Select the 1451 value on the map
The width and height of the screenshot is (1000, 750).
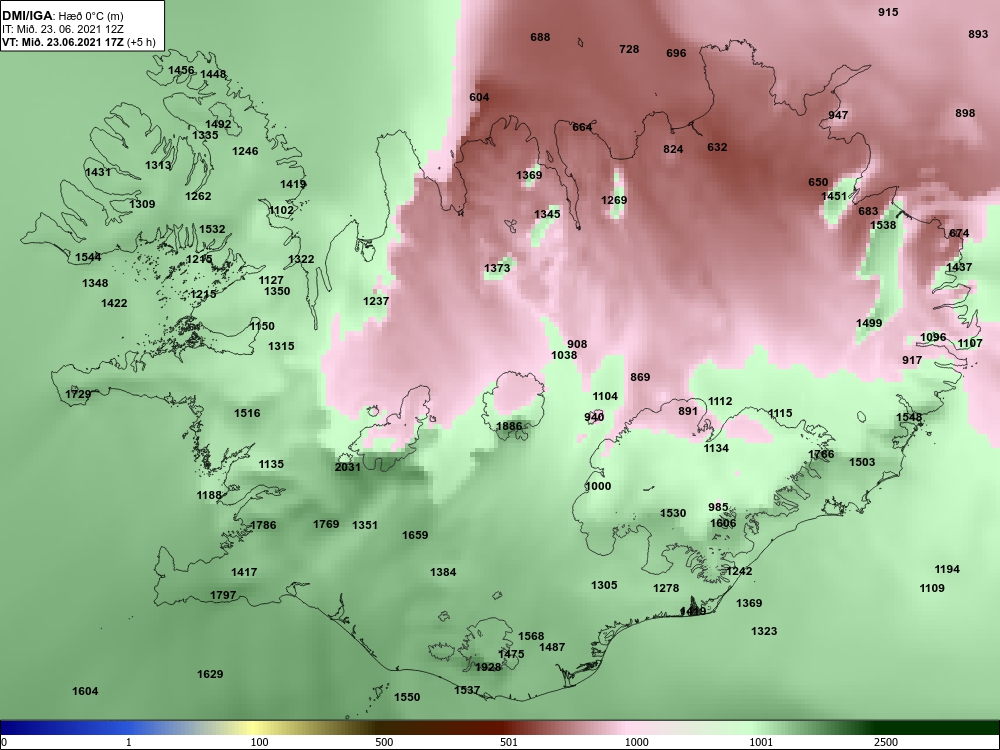coord(834,196)
